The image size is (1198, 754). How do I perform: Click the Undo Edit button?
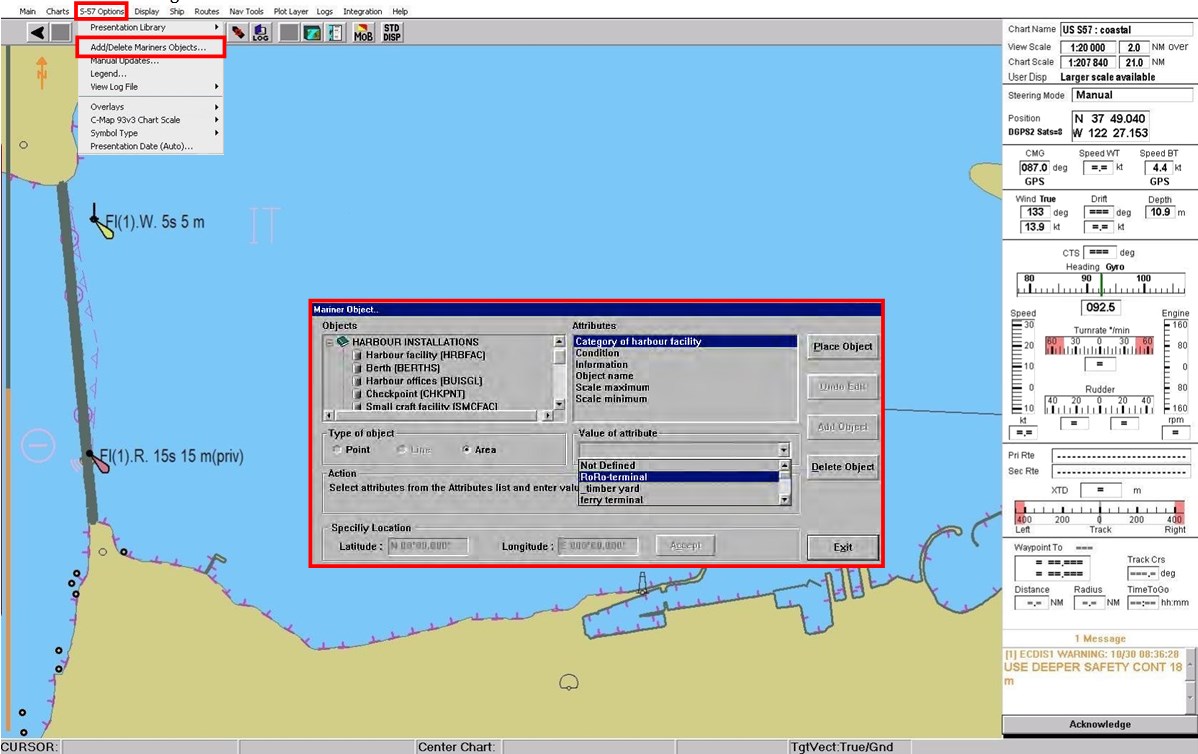(843, 387)
